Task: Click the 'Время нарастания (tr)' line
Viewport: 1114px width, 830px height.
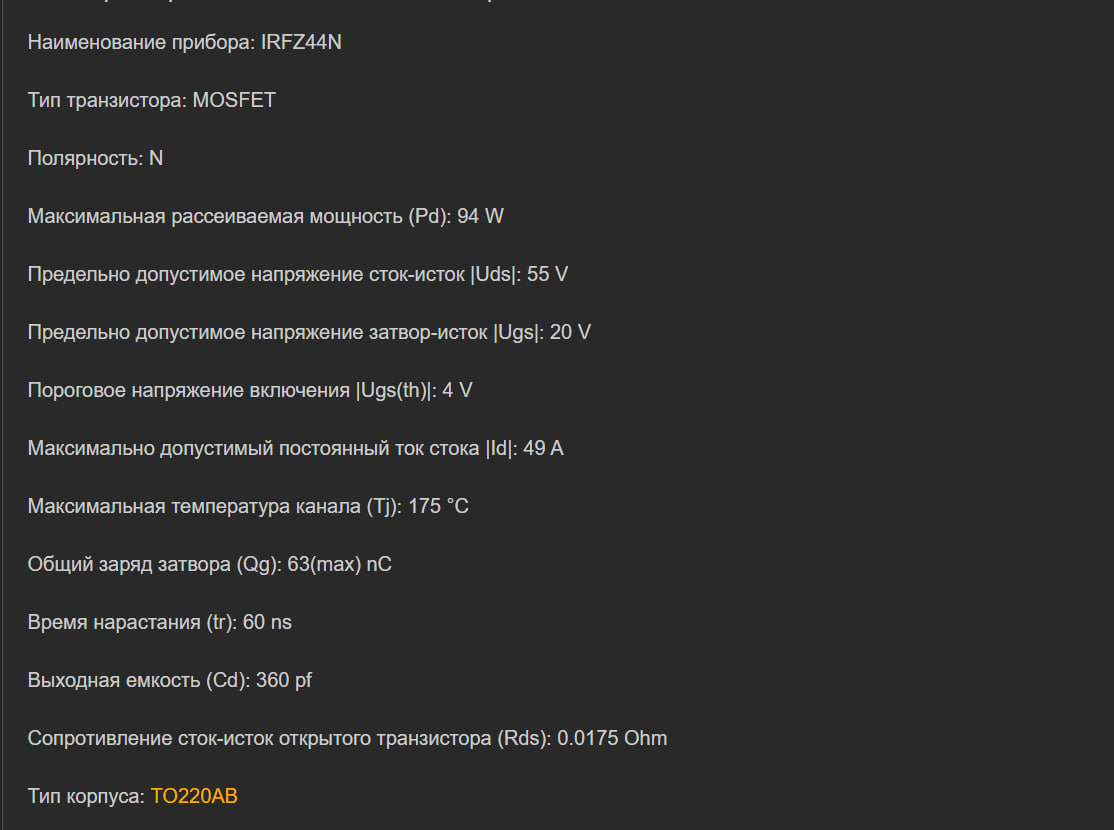Action: click(x=130, y=622)
